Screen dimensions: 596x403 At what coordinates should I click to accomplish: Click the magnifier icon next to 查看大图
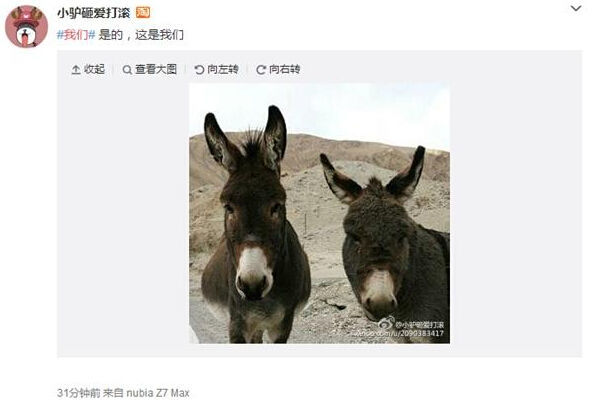127,70
